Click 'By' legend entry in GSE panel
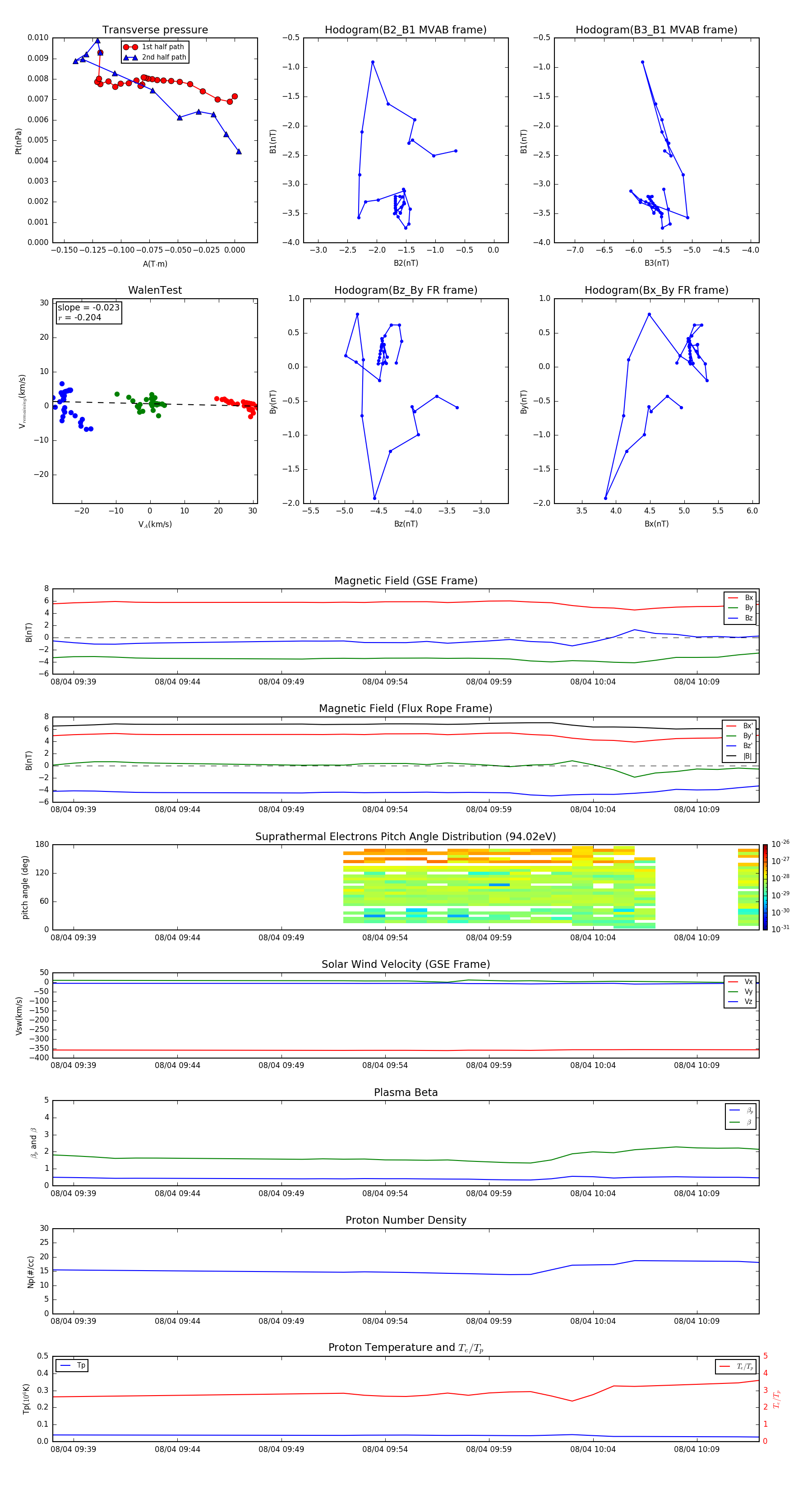812x1489 pixels. pyautogui.click(x=741, y=608)
